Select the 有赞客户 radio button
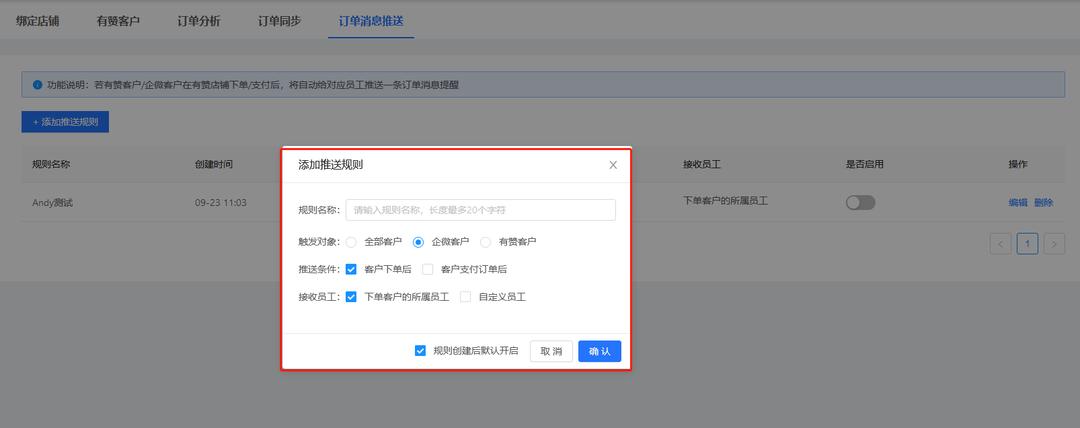Viewport: 1080px width, 428px height. click(486, 242)
